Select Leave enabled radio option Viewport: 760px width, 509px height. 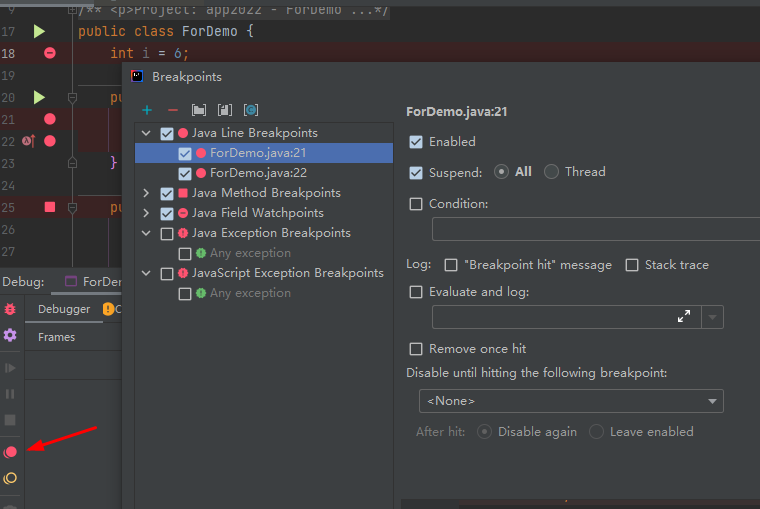(596, 431)
